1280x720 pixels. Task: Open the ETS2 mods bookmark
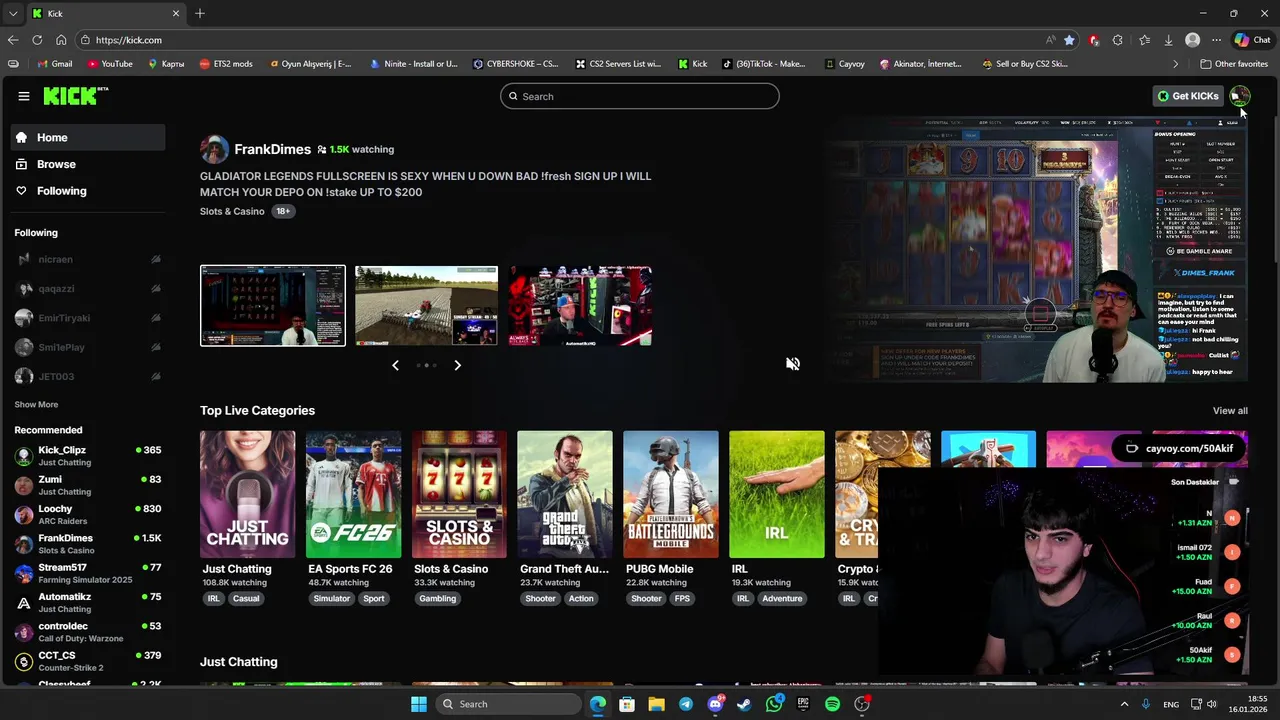(x=226, y=64)
